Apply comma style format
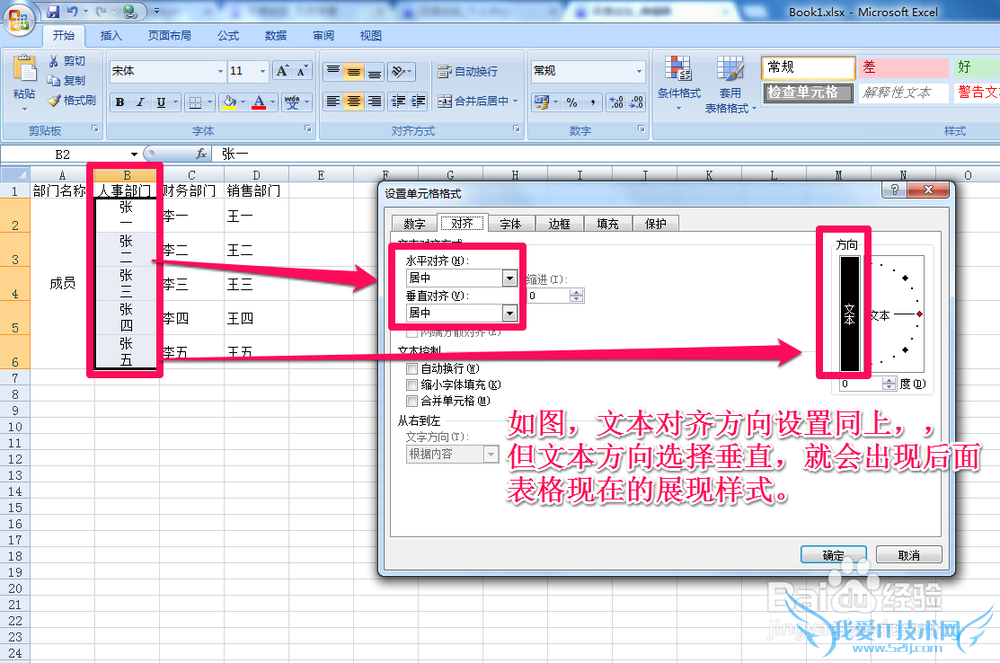 [x=592, y=102]
